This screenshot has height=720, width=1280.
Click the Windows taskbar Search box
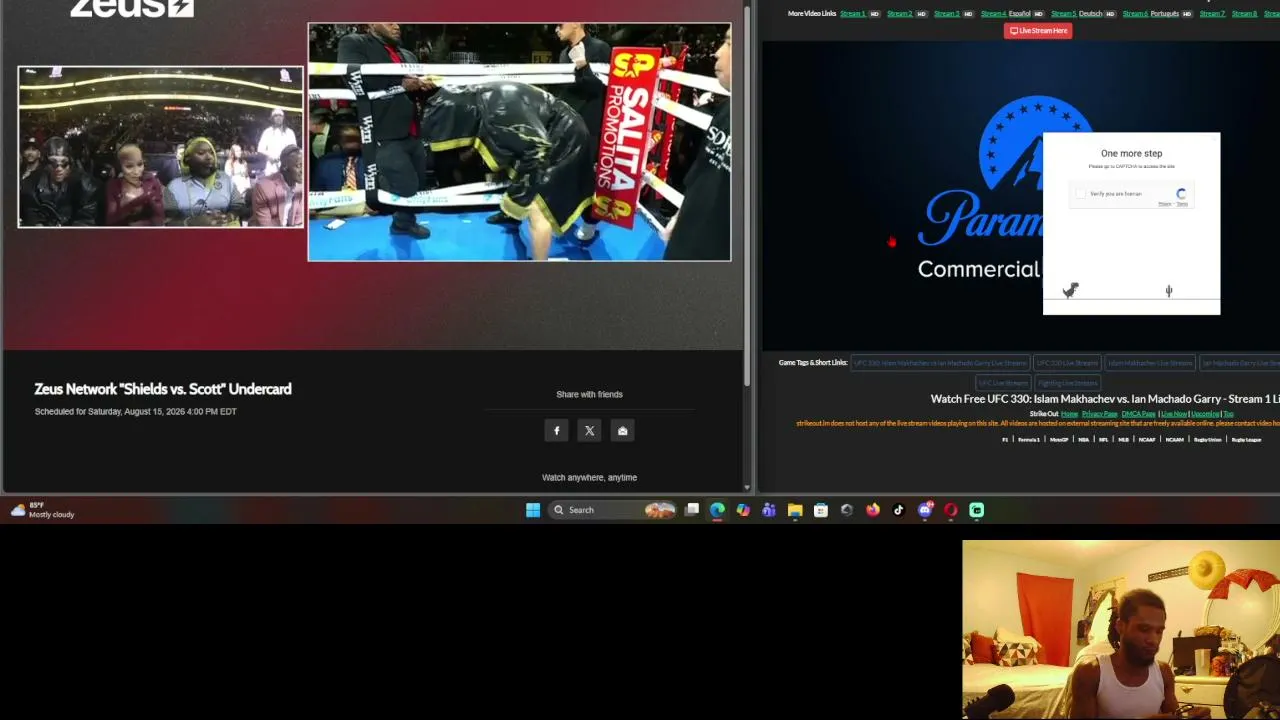tap(612, 510)
